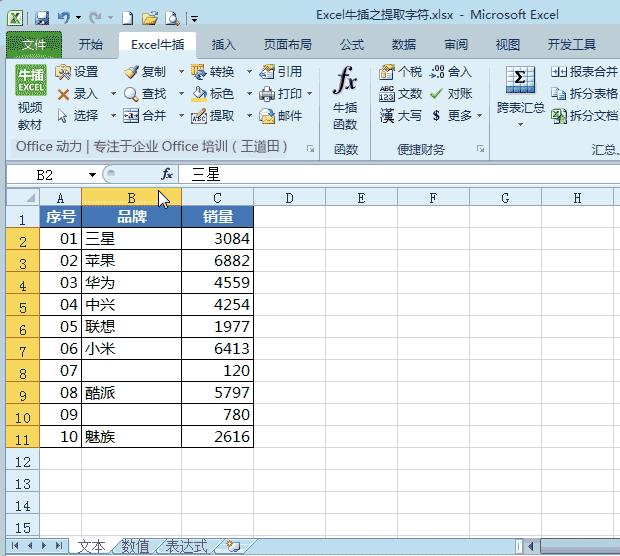Viewport: 620px width, 556px height.
Task: Switch to the 数据 ribbon tab
Action: (x=404, y=45)
